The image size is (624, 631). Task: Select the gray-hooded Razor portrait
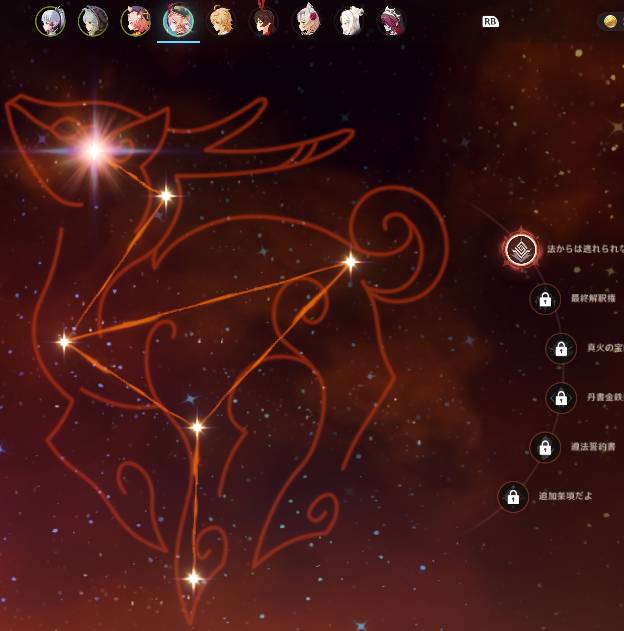click(93, 21)
